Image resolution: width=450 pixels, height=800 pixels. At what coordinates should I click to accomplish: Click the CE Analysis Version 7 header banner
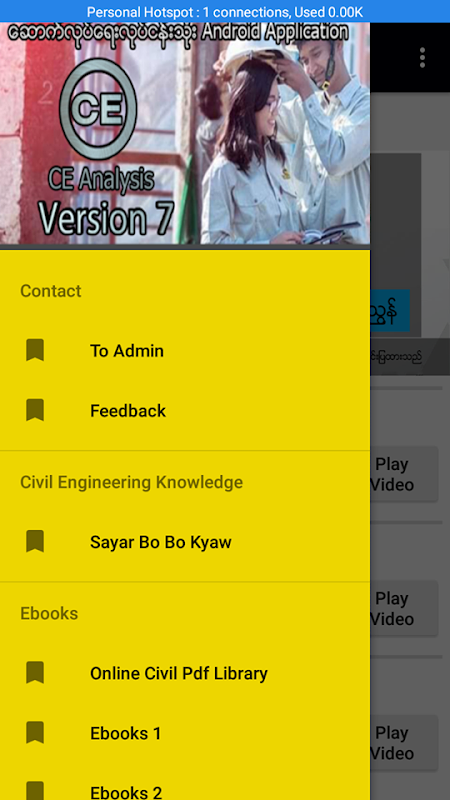pyautogui.click(x=185, y=133)
